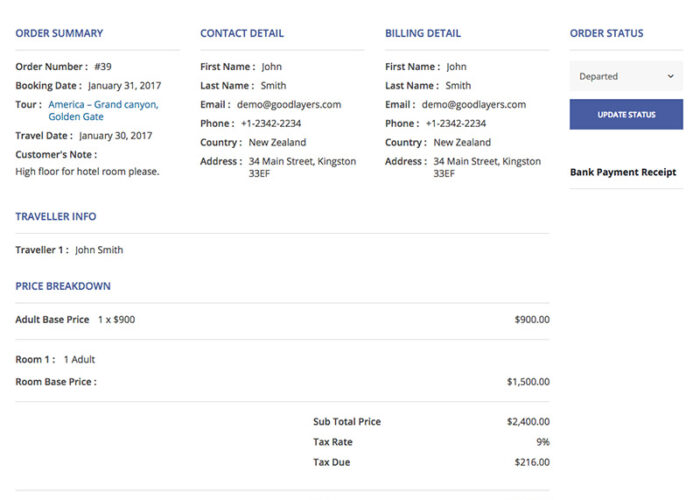Screen dimensions: 700x500
Task: Click the Sub Total Price amount $2,400.00
Action: pyautogui.click(x=528, y=422)
